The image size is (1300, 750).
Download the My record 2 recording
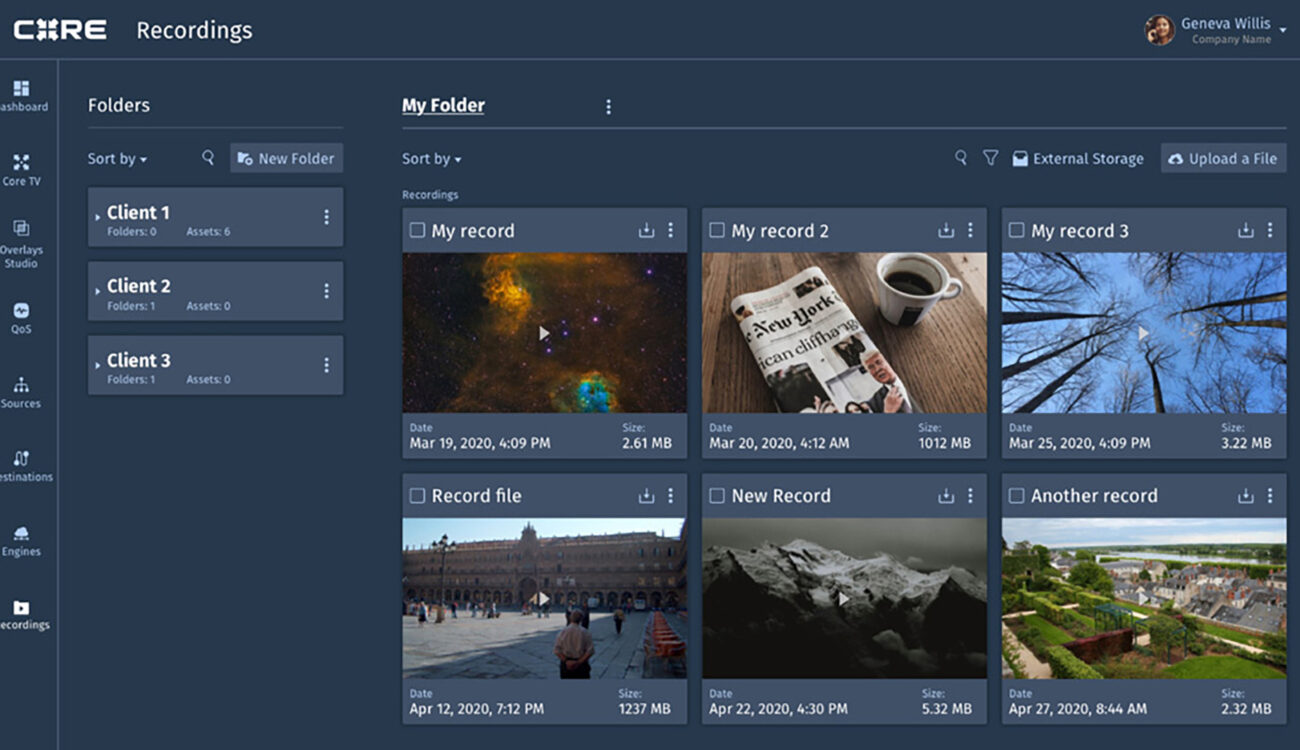(x=946, y=230)
